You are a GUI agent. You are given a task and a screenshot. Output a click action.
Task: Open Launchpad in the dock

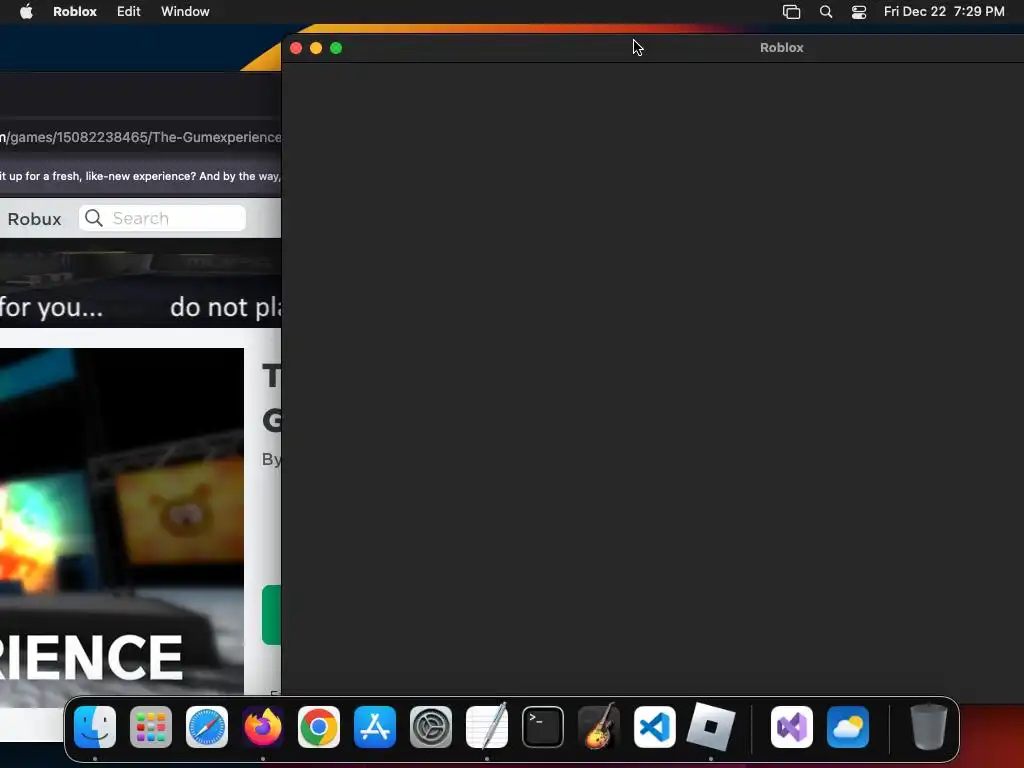click(x=151, y=727)
